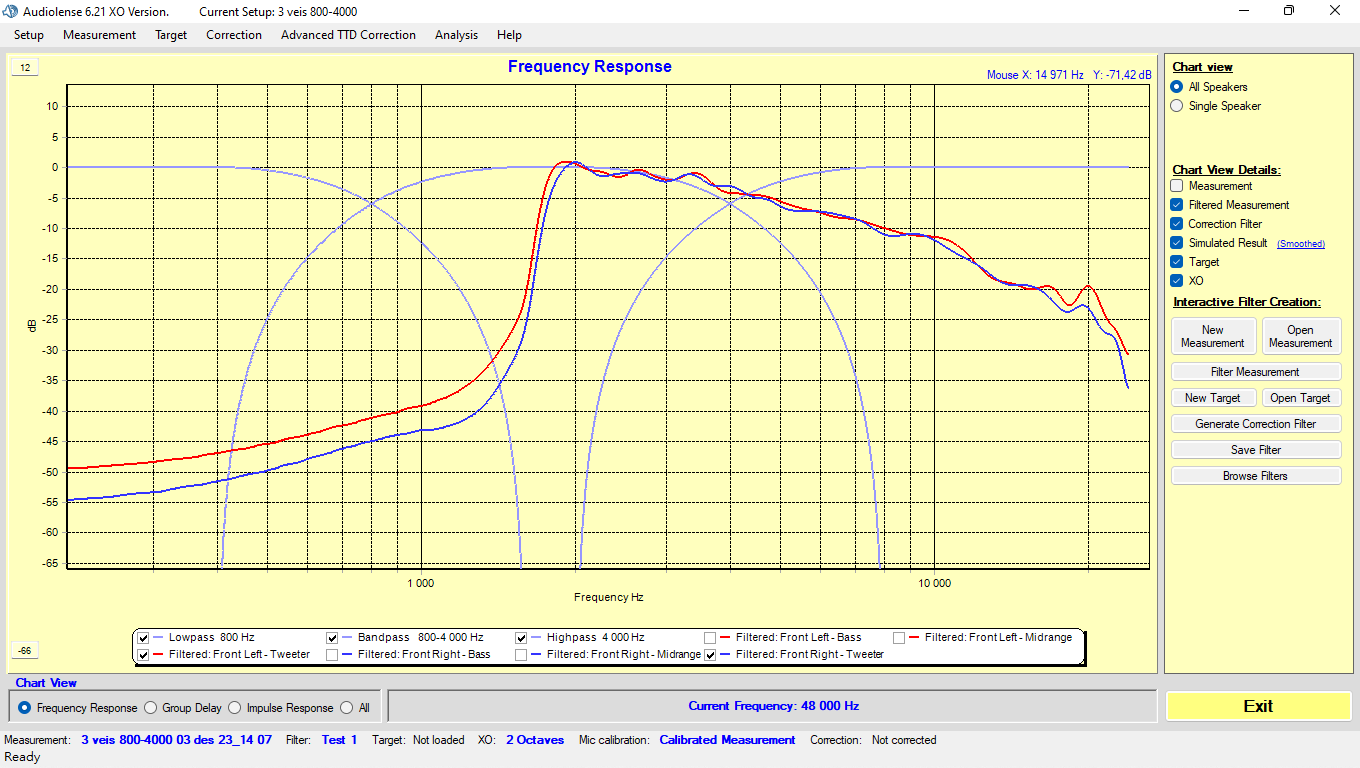The height and width of the screenshot is (768, 1360).
Task: Uncheck the Highpass 4 000 Hz legend checkbox
Action: tap(522, 638)
